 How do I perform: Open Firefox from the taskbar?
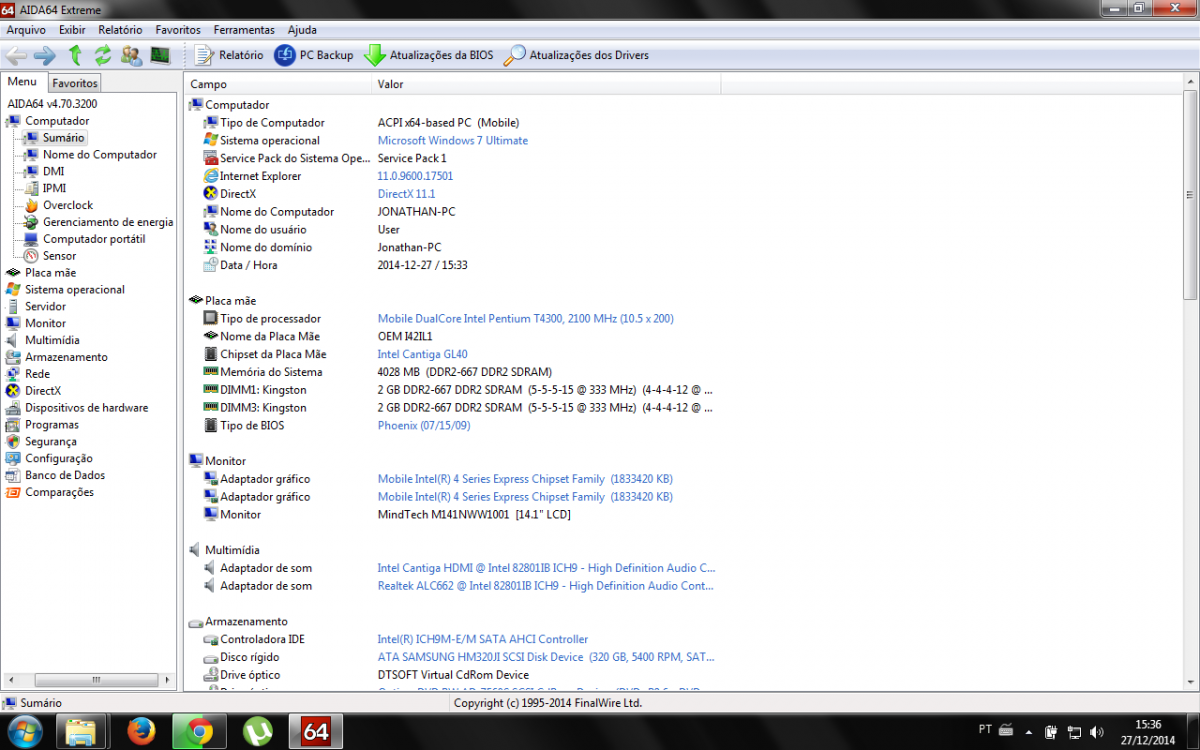(x=142, y=732)
